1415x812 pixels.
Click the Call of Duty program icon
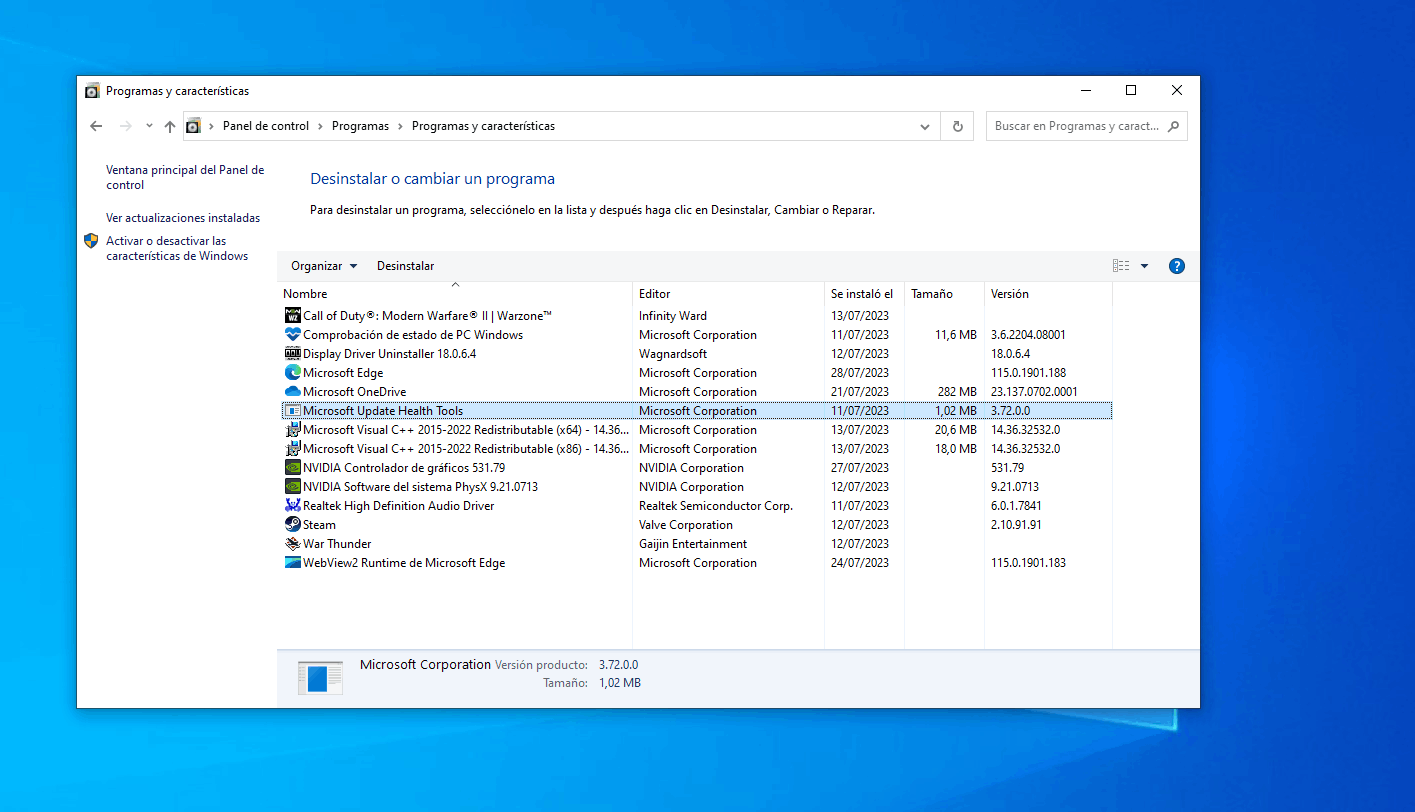[x=293, y=316]
